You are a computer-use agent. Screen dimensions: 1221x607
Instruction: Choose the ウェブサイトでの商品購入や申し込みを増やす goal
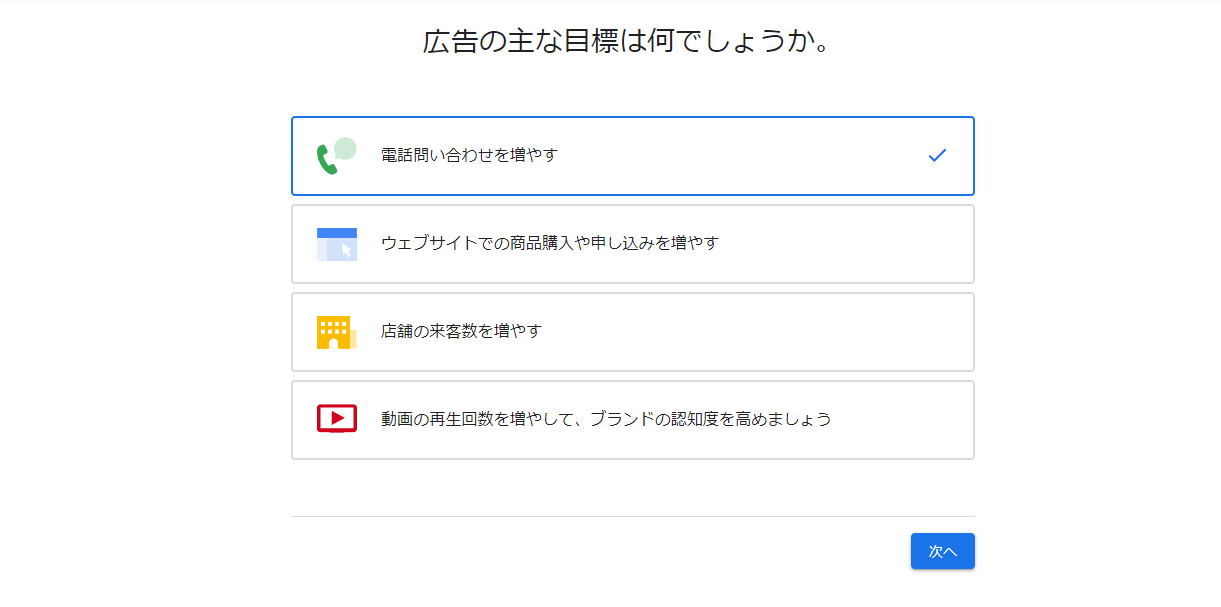[550, 243]
